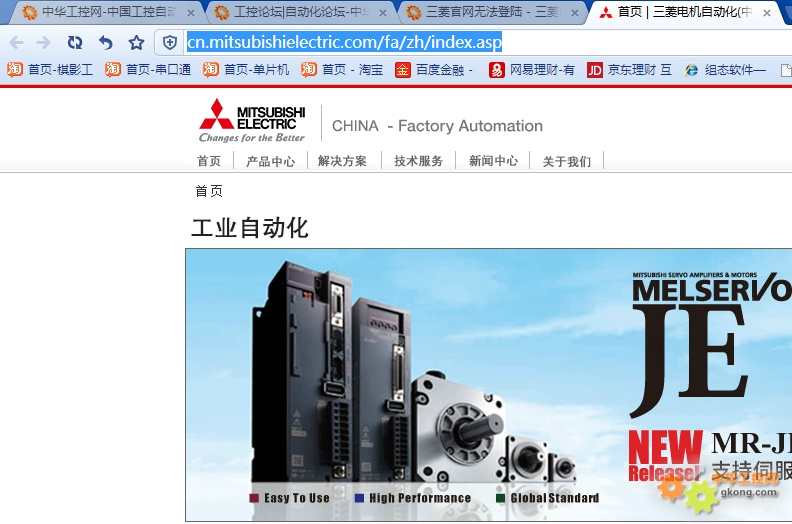Click the undo/restore arrow icon in toolbar
Image resolution: width=792 pixels, height=524 pixels.
[105, 42]
